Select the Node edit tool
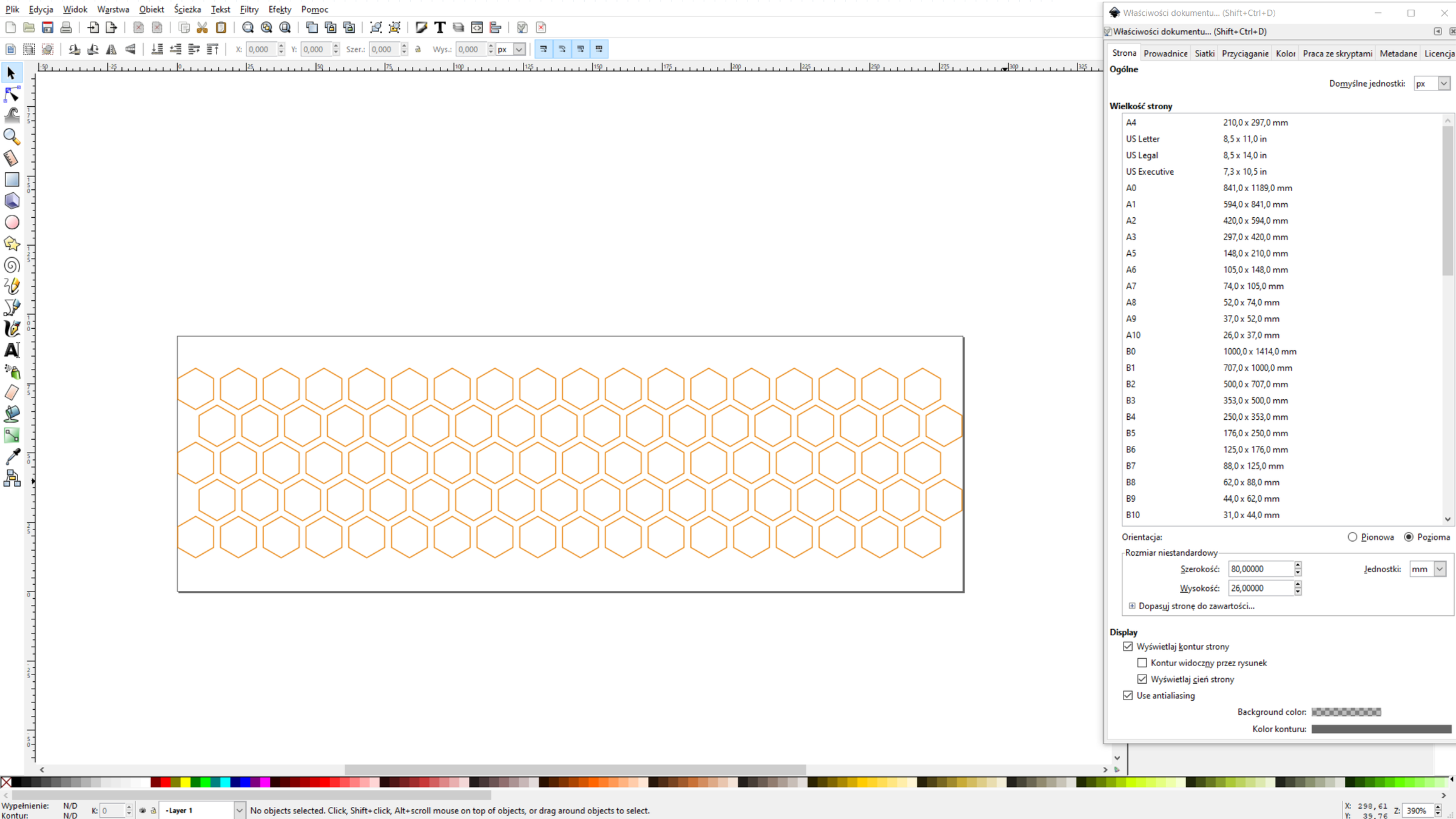 pyautogui.click(x=12, y=94)
